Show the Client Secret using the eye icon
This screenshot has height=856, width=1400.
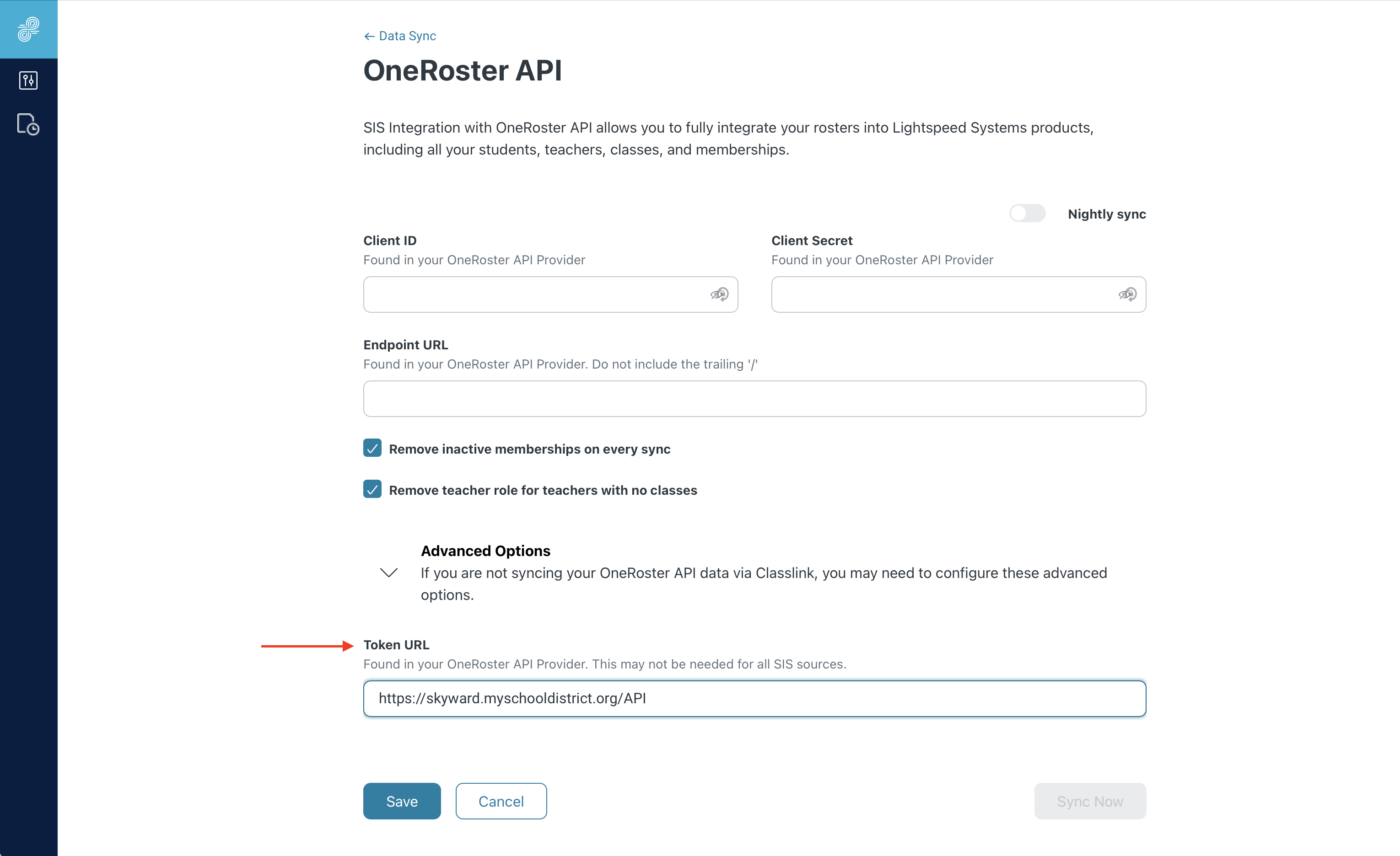point(1127,294)
